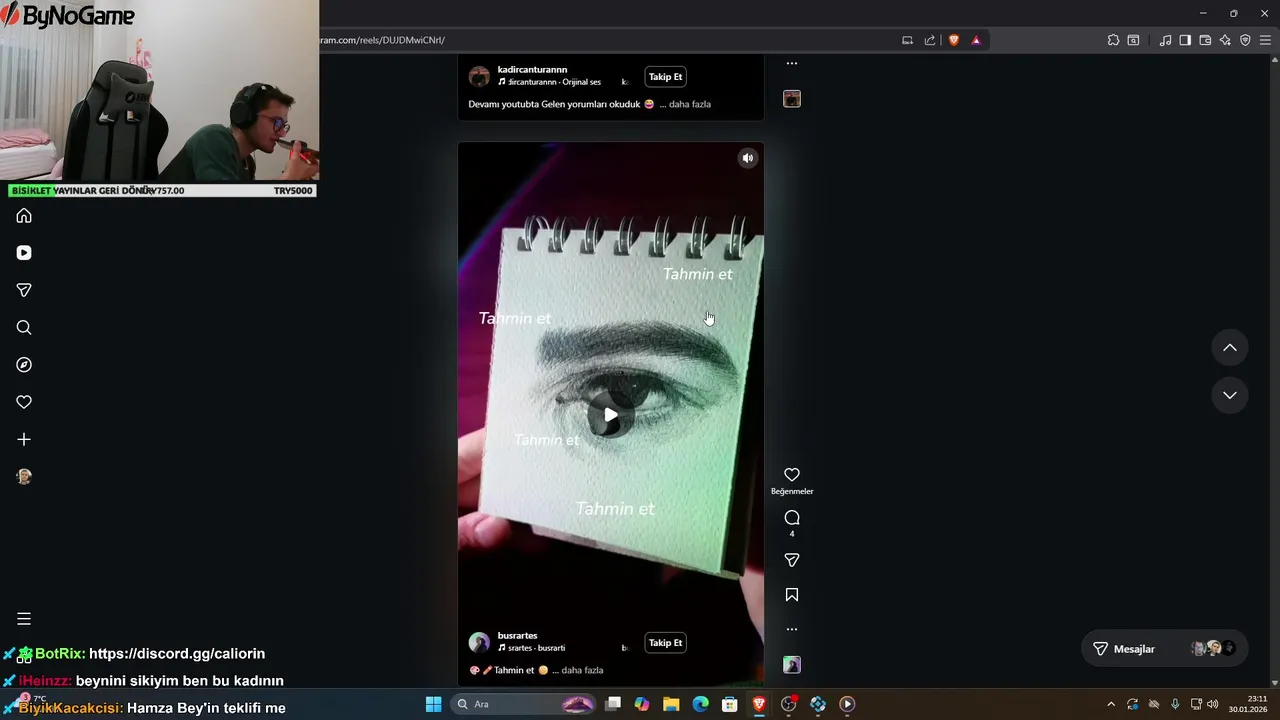Open the browser media control music icon
Image resolution: width=1280 pixels, height=720 pixels.
1165,40
